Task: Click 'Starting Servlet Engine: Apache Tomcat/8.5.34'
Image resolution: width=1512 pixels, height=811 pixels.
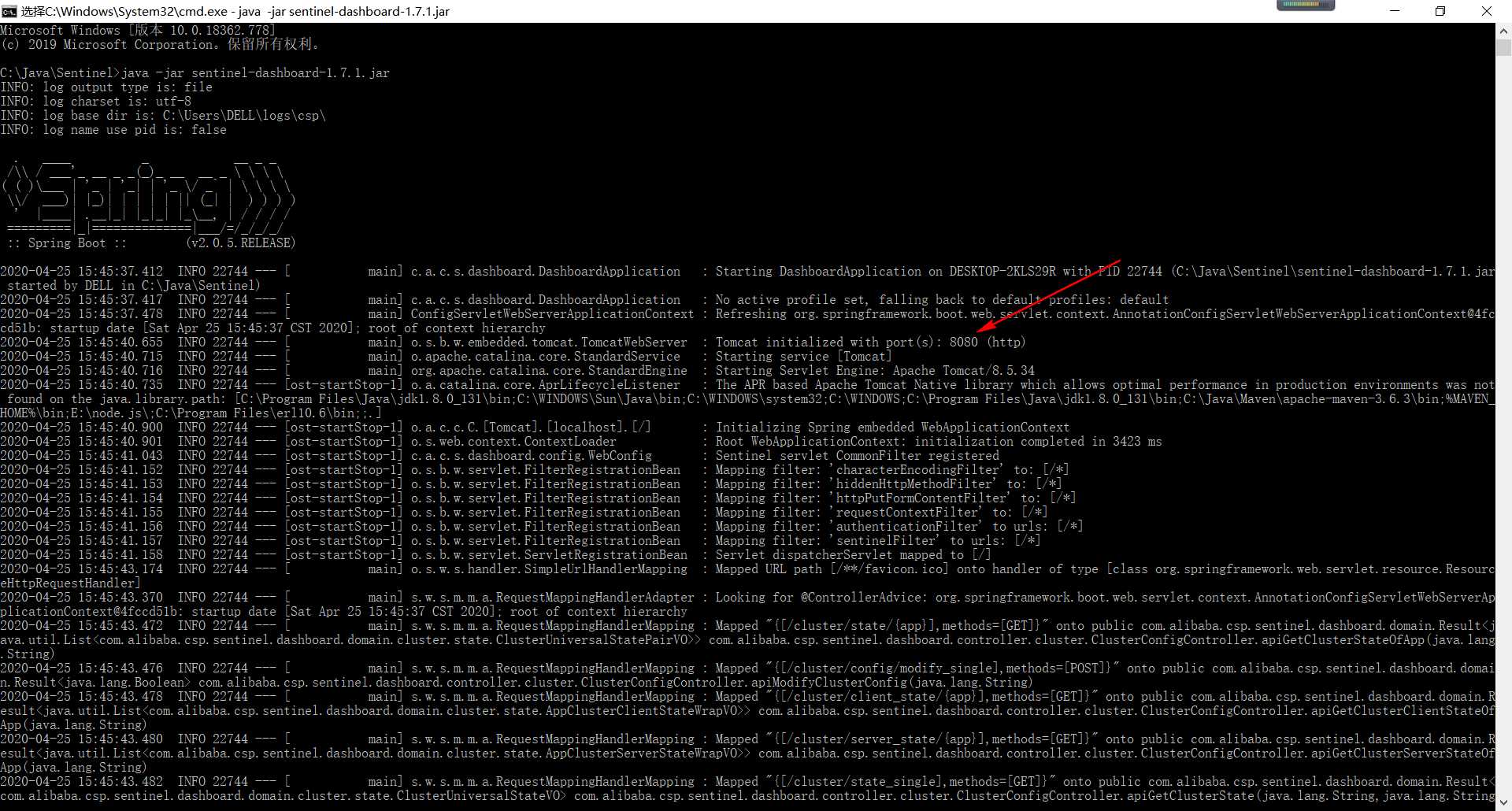Action: point(875,371)
